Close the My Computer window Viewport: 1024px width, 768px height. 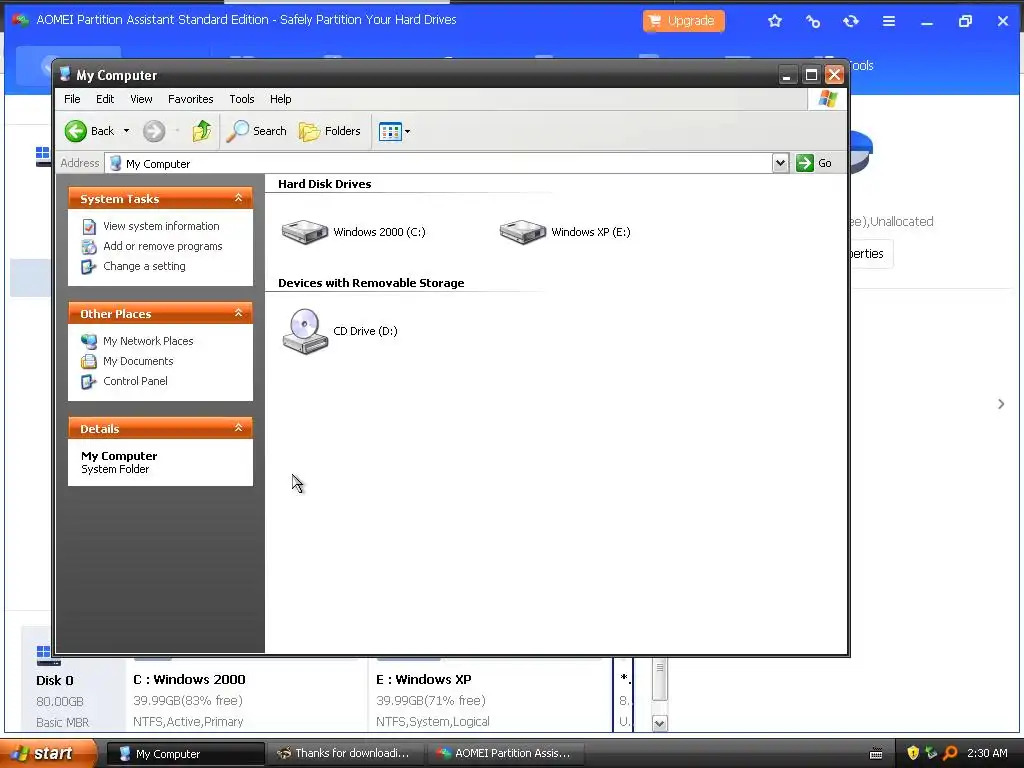[x=834, y=75]
